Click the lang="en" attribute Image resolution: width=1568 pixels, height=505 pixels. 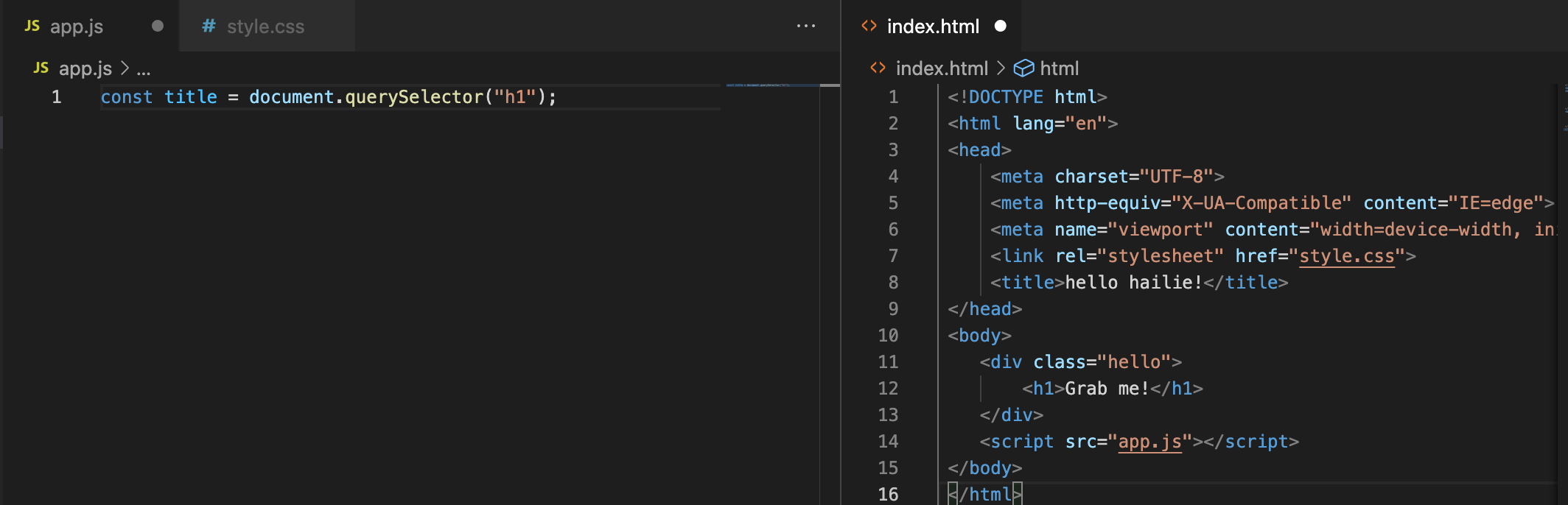click(1060, 124)
